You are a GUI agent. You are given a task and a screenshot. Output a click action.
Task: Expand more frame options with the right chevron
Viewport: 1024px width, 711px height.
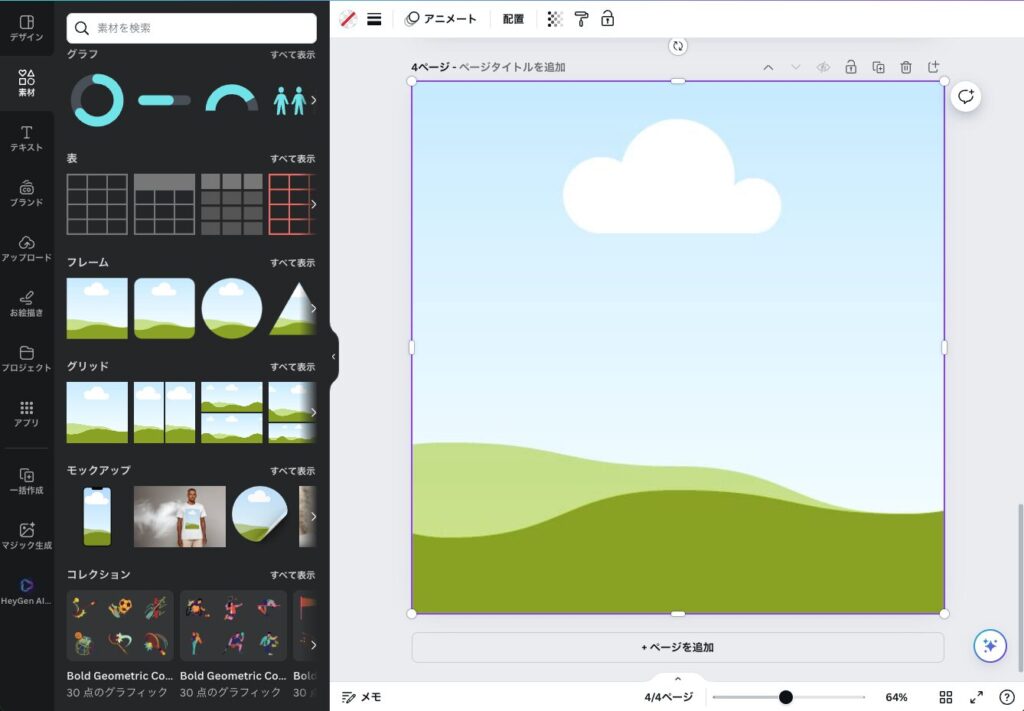(x=313, y=308)
